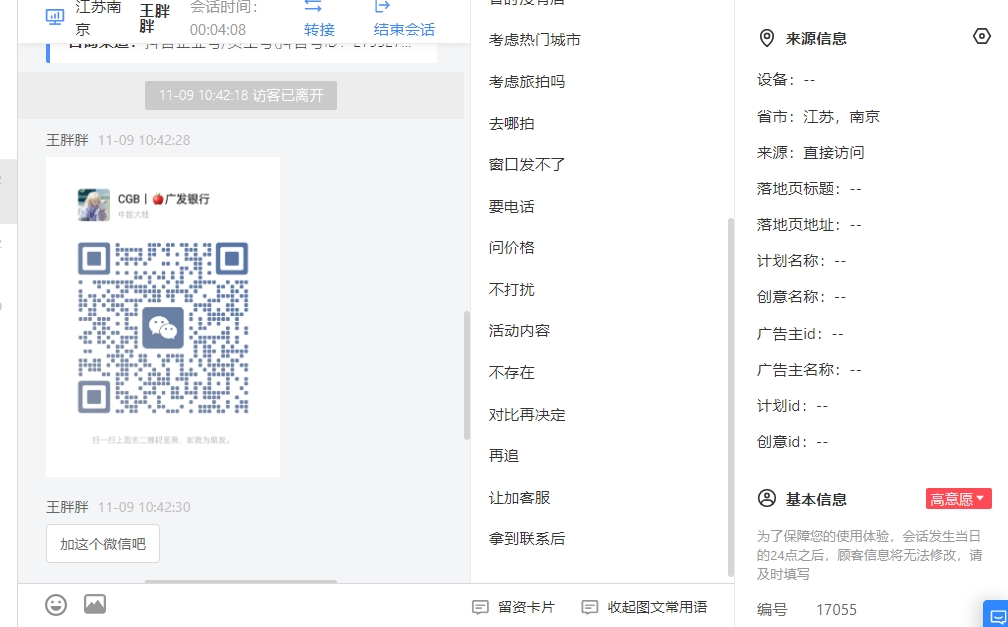Select quick phrase 问价格
This screenshot has height=627, width=1008.
pyautogui.click(x=512, y=248)
